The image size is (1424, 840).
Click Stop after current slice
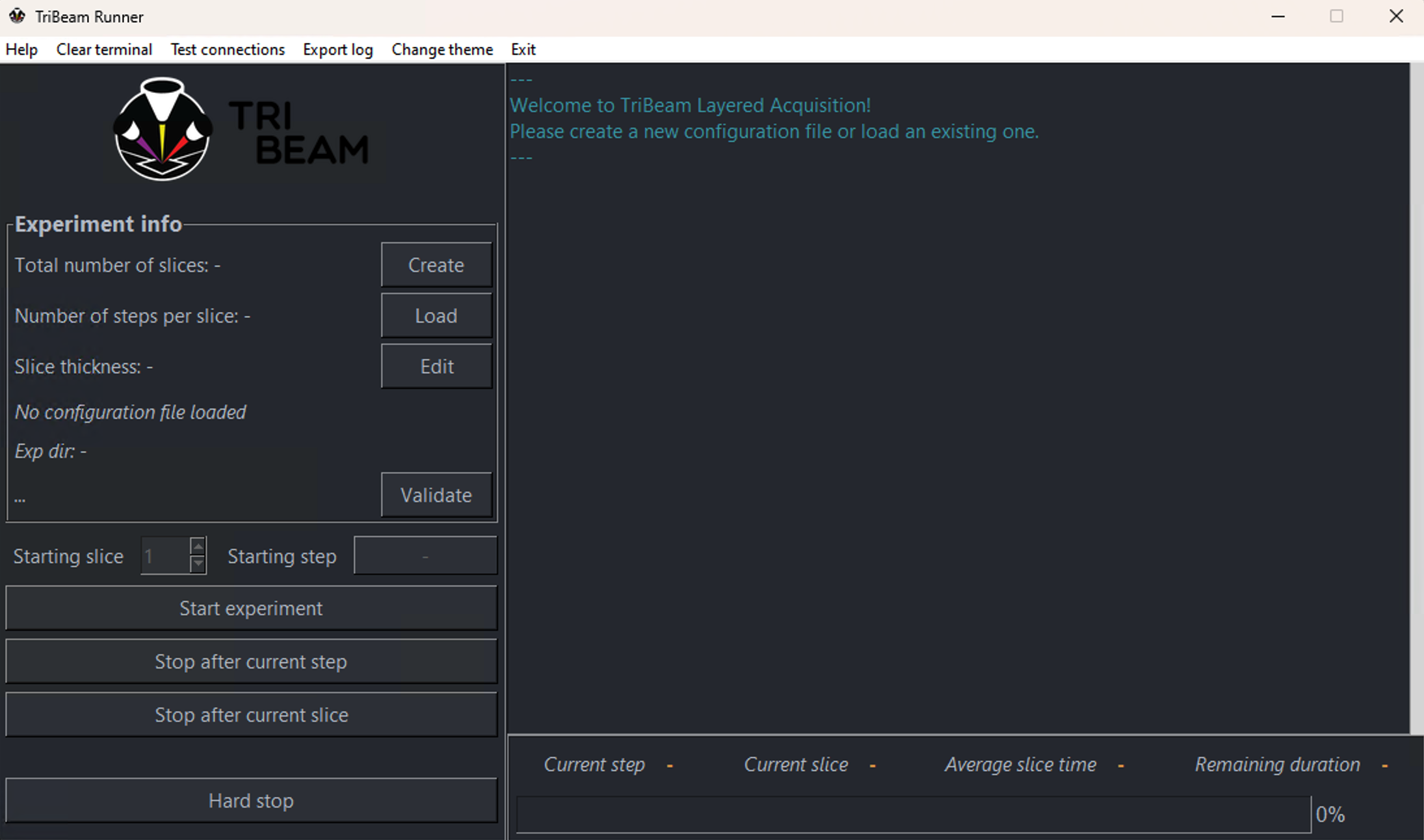click(251, 715)
